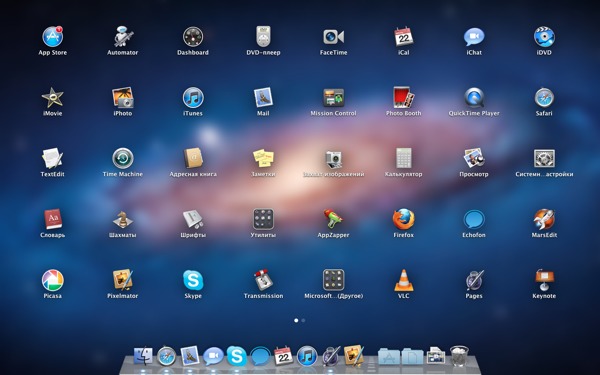Click Pages ink pen in the Dock
The image size is (600, 375).
tap(331, 356)
